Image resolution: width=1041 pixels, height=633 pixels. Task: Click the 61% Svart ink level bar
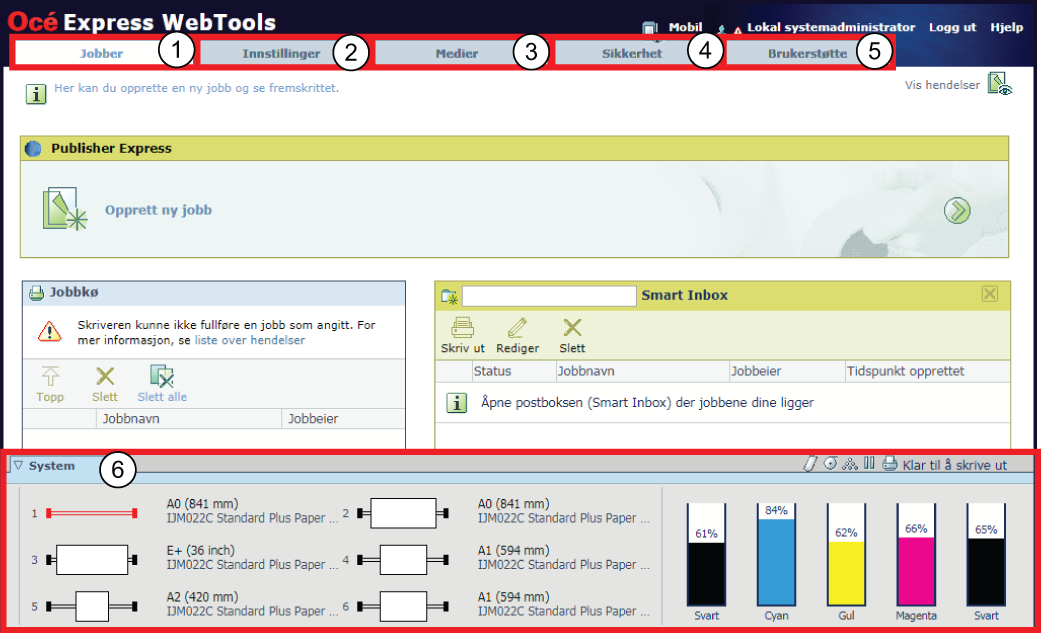click(x=706, y=555)
